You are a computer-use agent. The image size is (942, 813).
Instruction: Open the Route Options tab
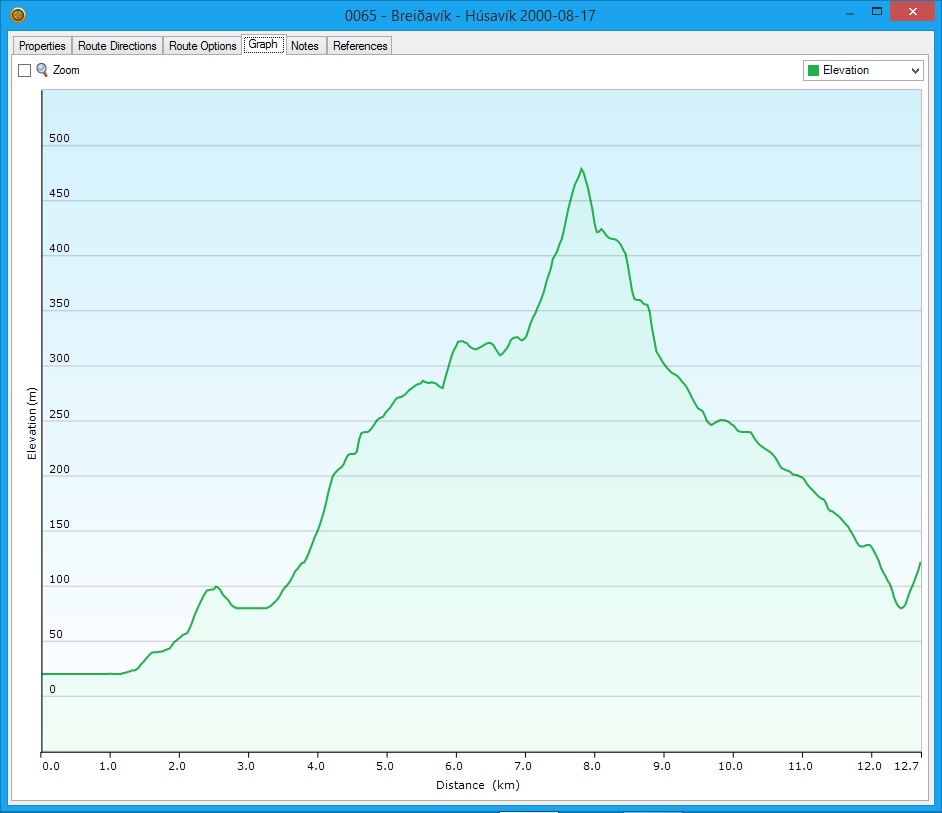202,46
